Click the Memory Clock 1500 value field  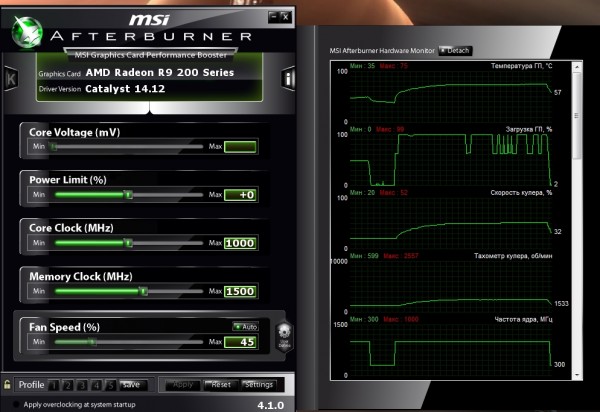(240, 291)
